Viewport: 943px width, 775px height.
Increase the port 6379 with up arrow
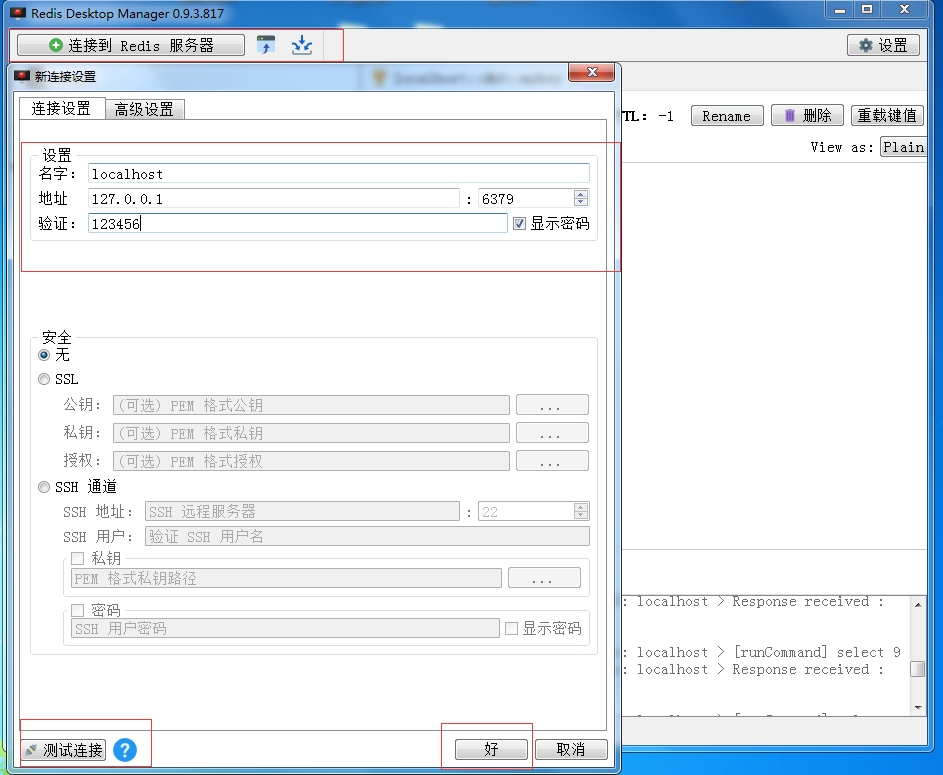pyautogui.click(x=581, y=194)
